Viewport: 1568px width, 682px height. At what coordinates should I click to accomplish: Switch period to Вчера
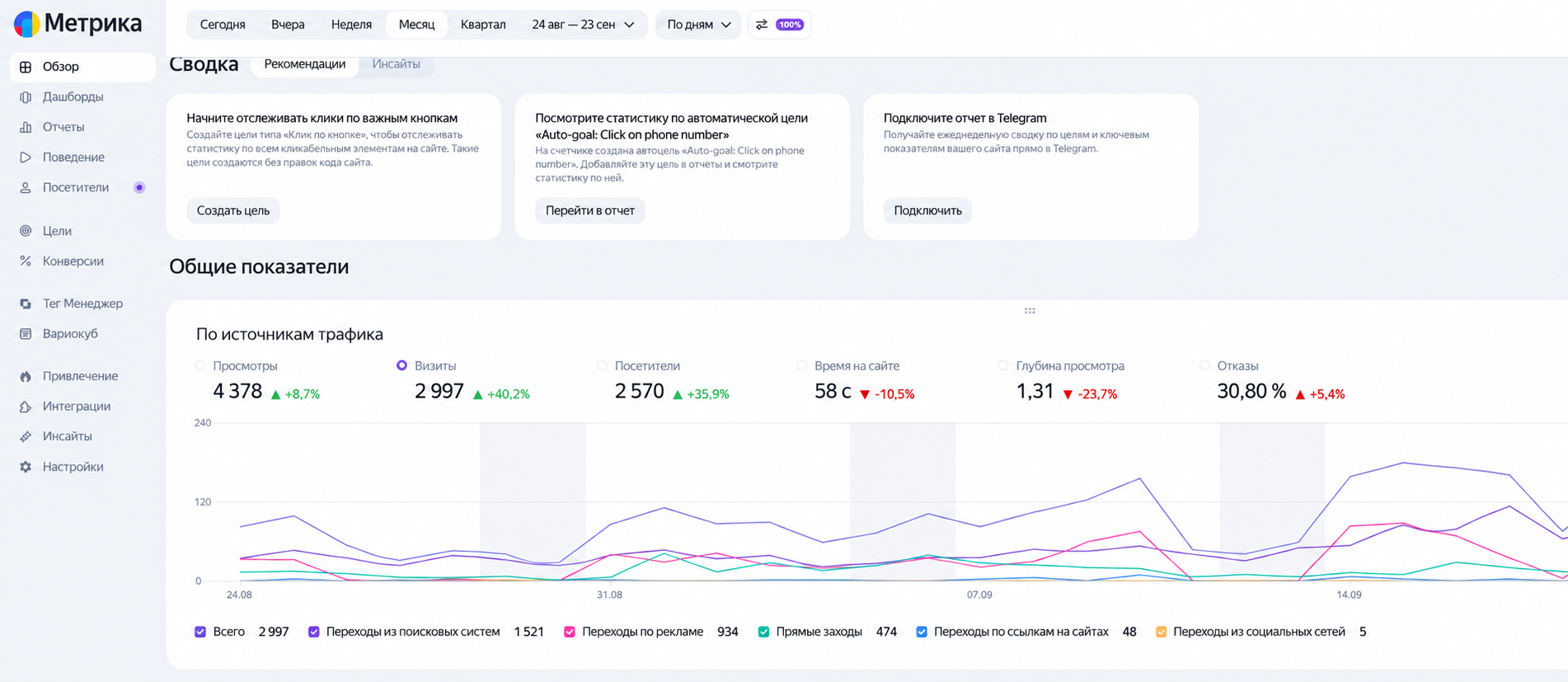tap(288, 25)
